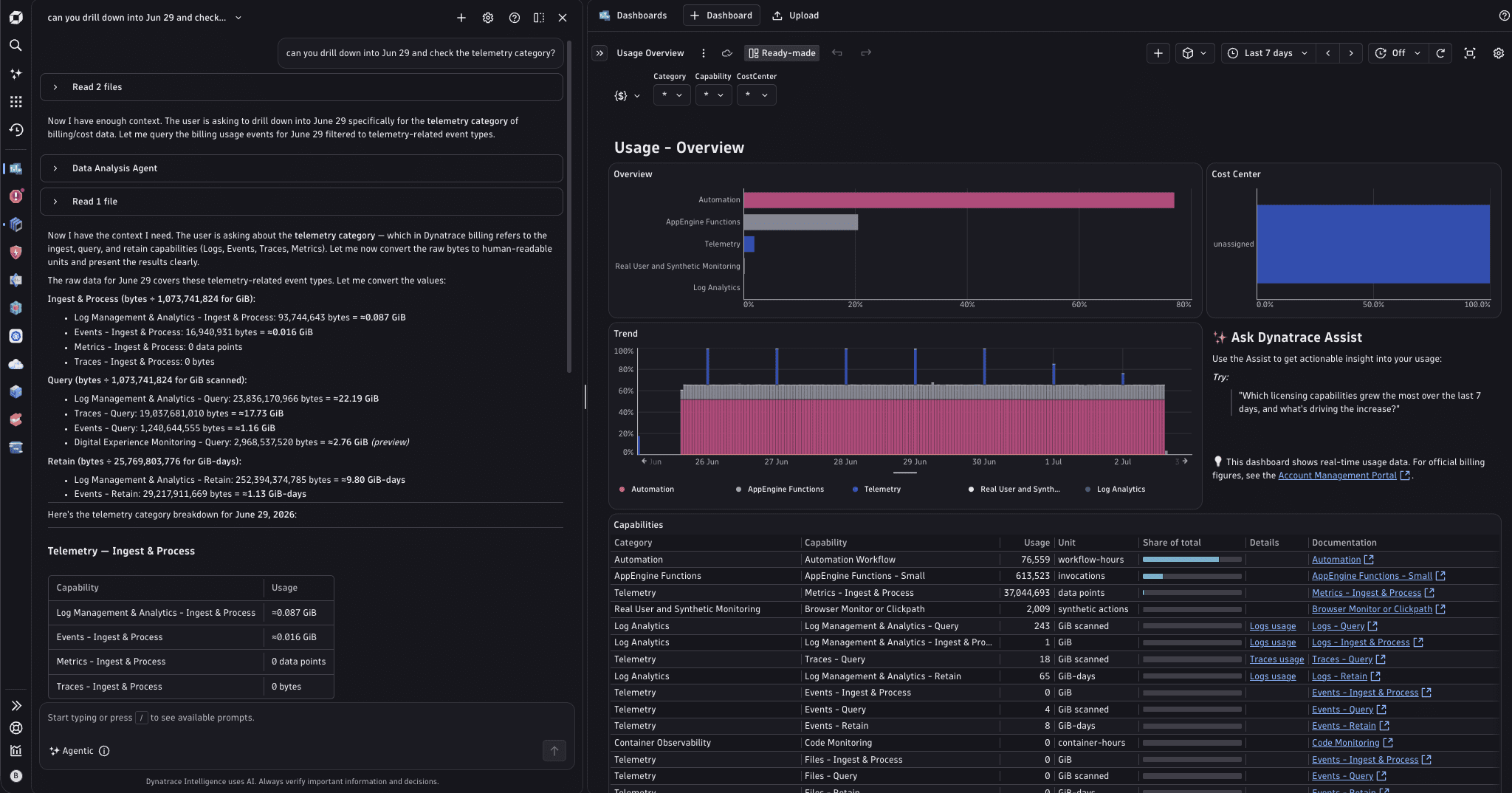
Task: Open Browser Monitor or Clickpath documentation link
Action: pyautogui.click(x=1378, y=609)
